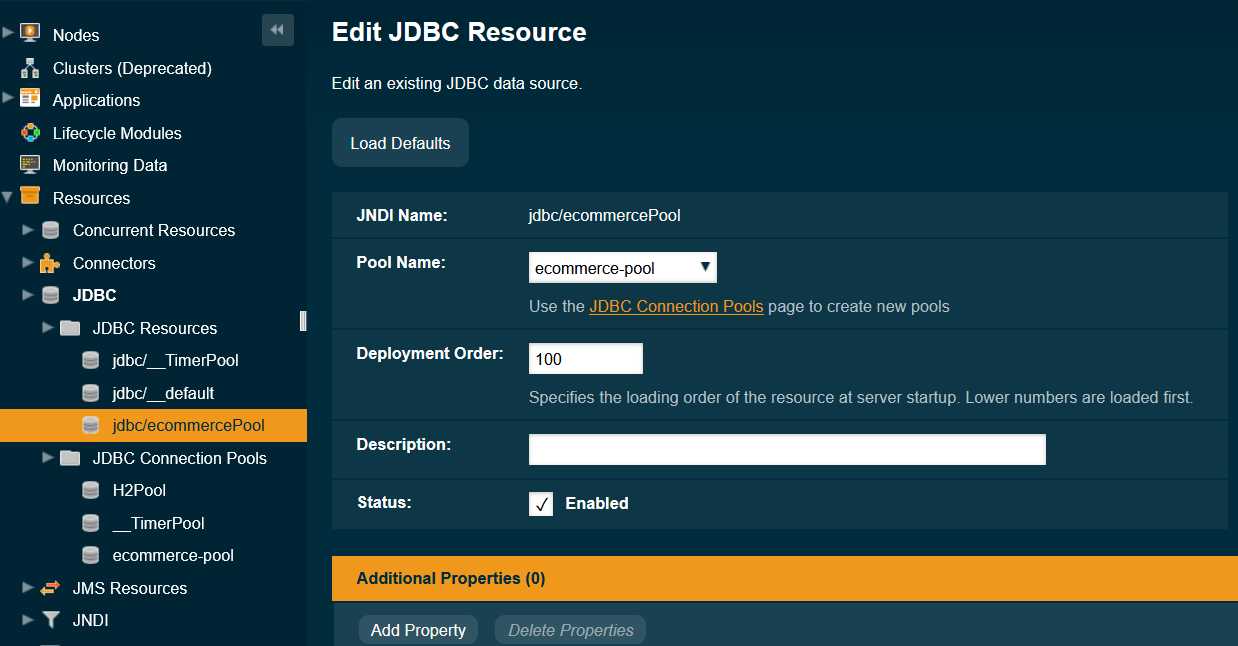Image resolution: width=1238 pixels, height=646 pixels.
Task: Select the ecommerce-pool connection pool
Action: pyautogui.click(x=175, y=555)
